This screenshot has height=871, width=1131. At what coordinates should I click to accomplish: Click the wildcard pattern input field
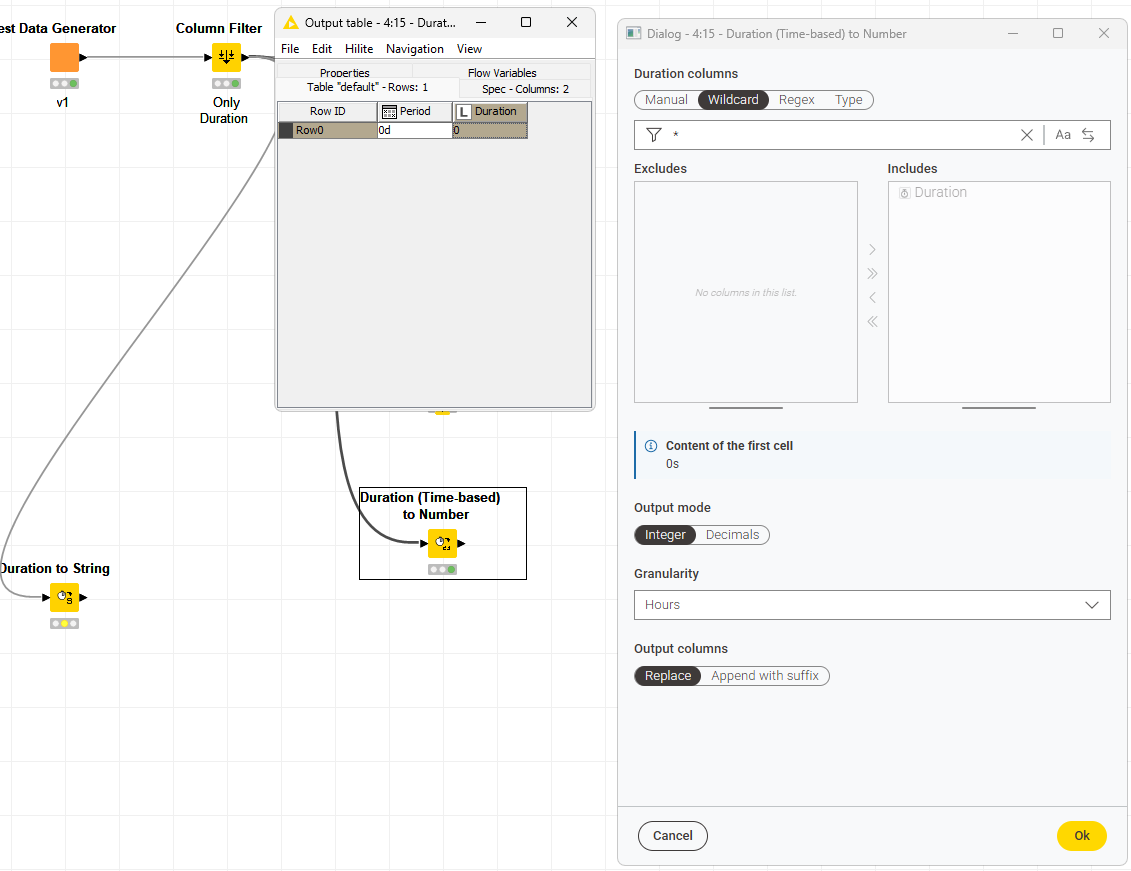tap(840, 135)
